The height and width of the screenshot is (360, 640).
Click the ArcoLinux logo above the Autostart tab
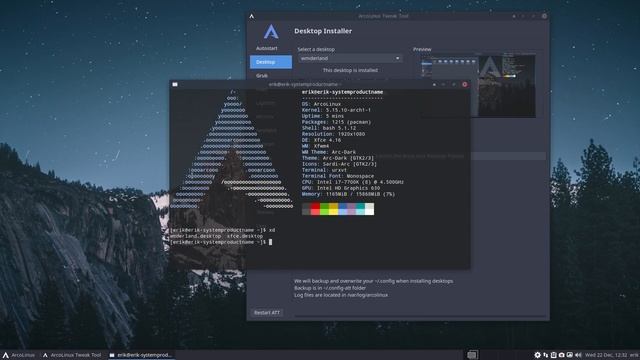271,32
